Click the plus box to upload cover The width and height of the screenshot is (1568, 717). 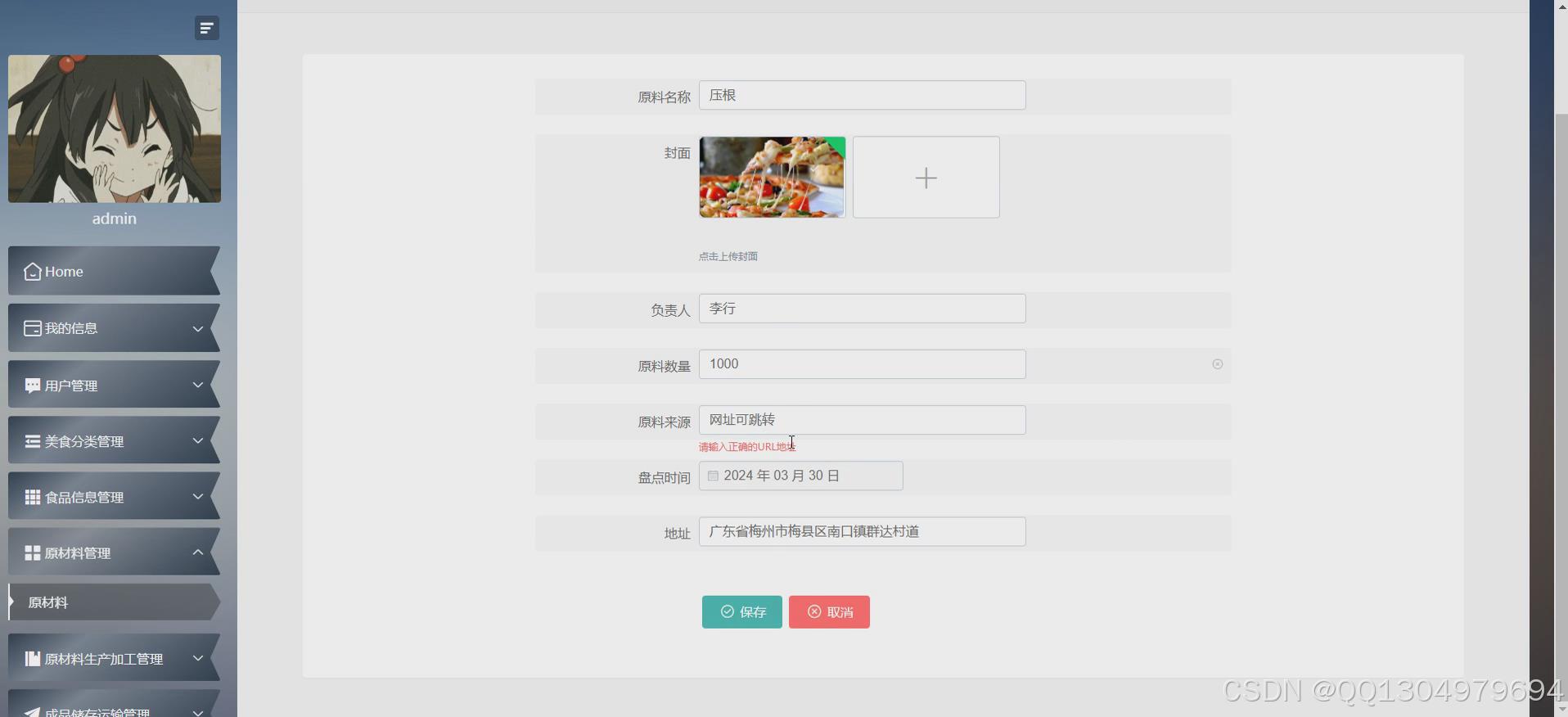926,177
